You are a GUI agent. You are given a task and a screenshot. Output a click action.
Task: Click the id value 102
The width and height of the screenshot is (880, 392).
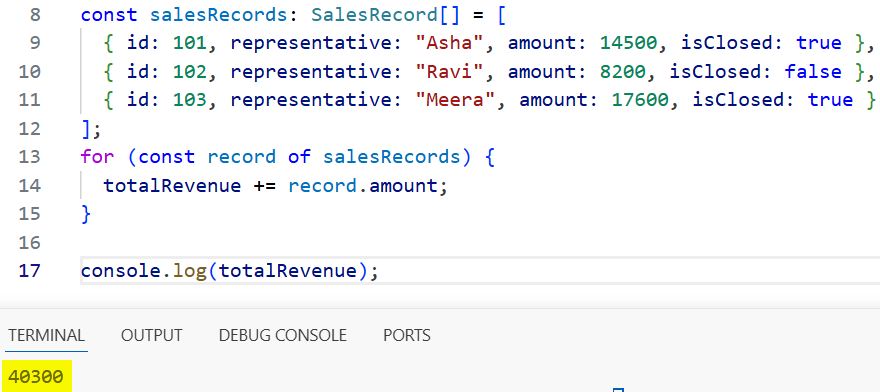(190, 72)
